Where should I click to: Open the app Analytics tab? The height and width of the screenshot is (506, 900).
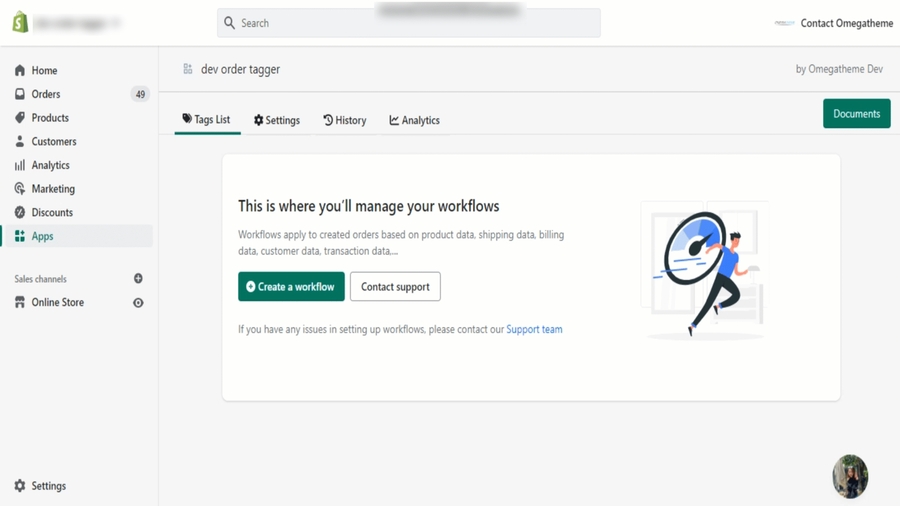tap(414, 120)
